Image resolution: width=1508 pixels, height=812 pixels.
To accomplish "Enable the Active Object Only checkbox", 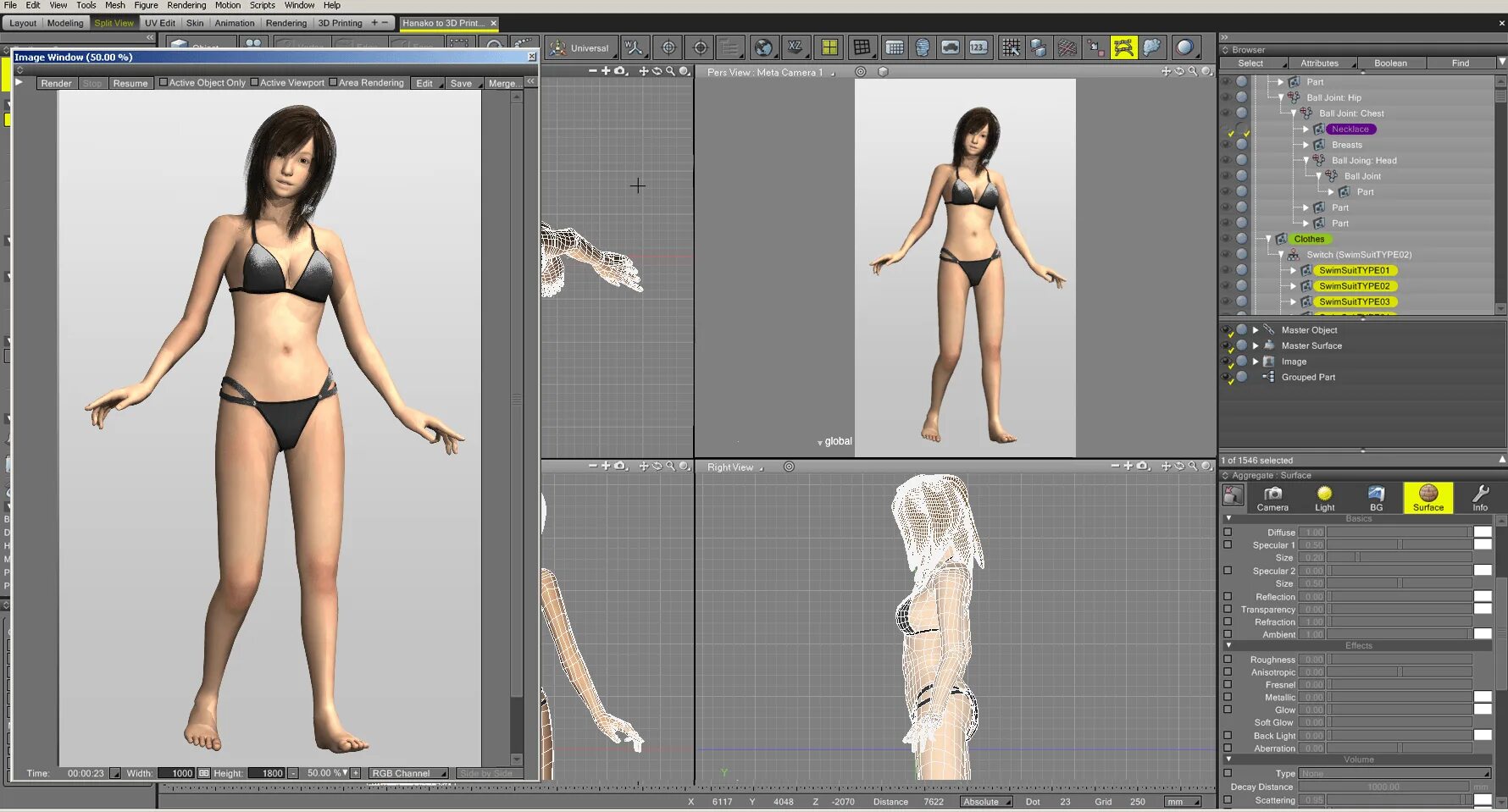I will (164, 82).
